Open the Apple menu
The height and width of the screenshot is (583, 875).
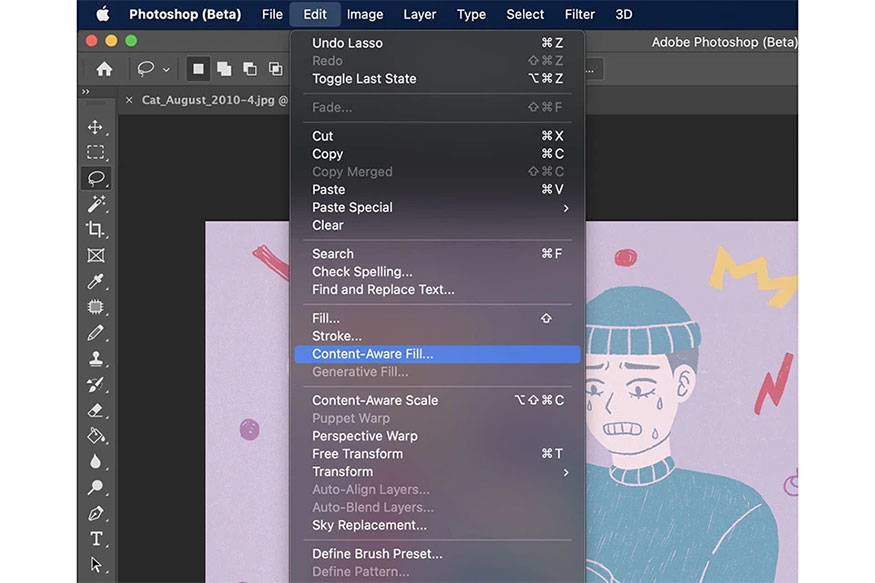point(102,14)
